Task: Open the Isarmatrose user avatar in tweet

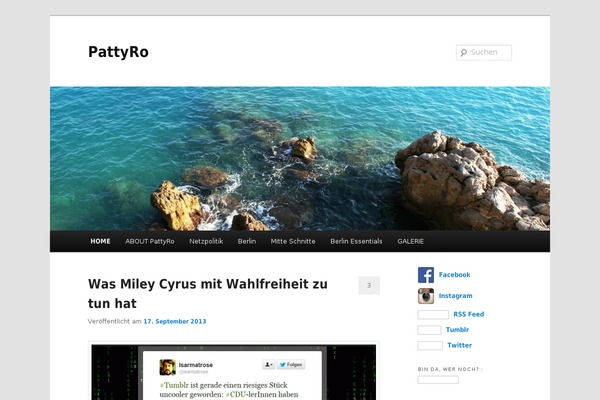Action: [x=167, y=367]
